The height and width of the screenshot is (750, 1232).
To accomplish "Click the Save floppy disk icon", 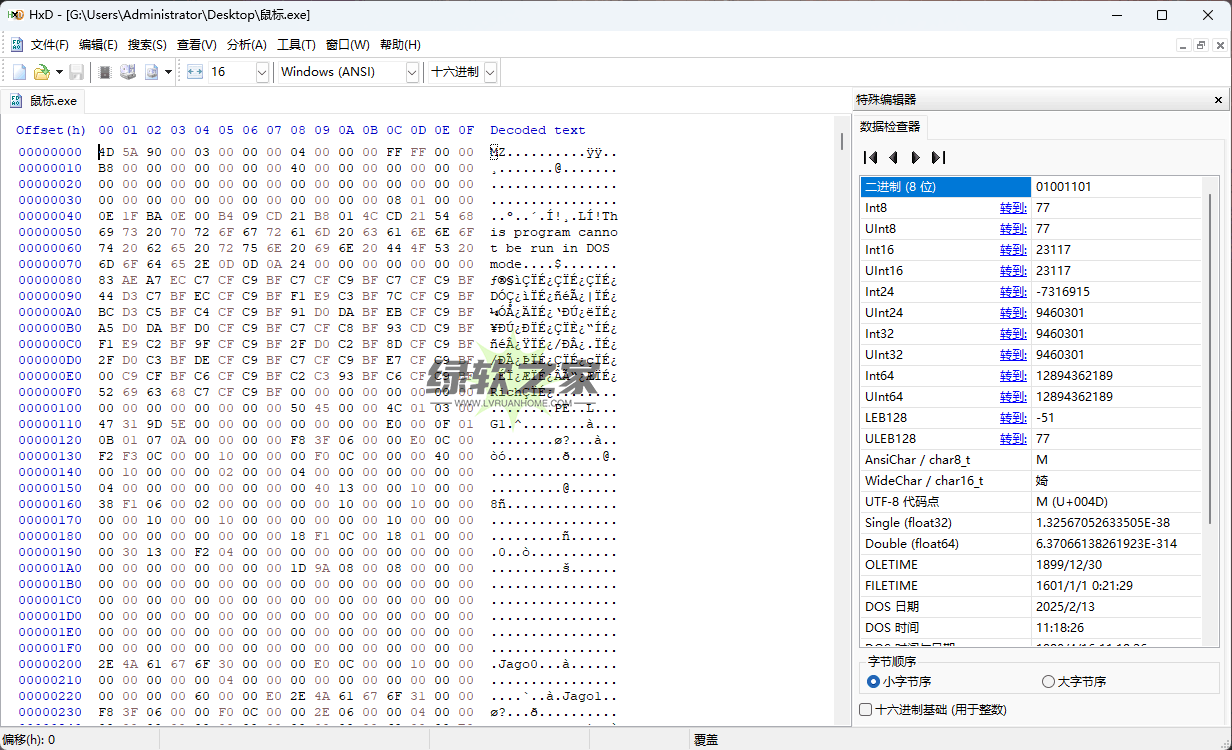I will click(x=77, y=72).
